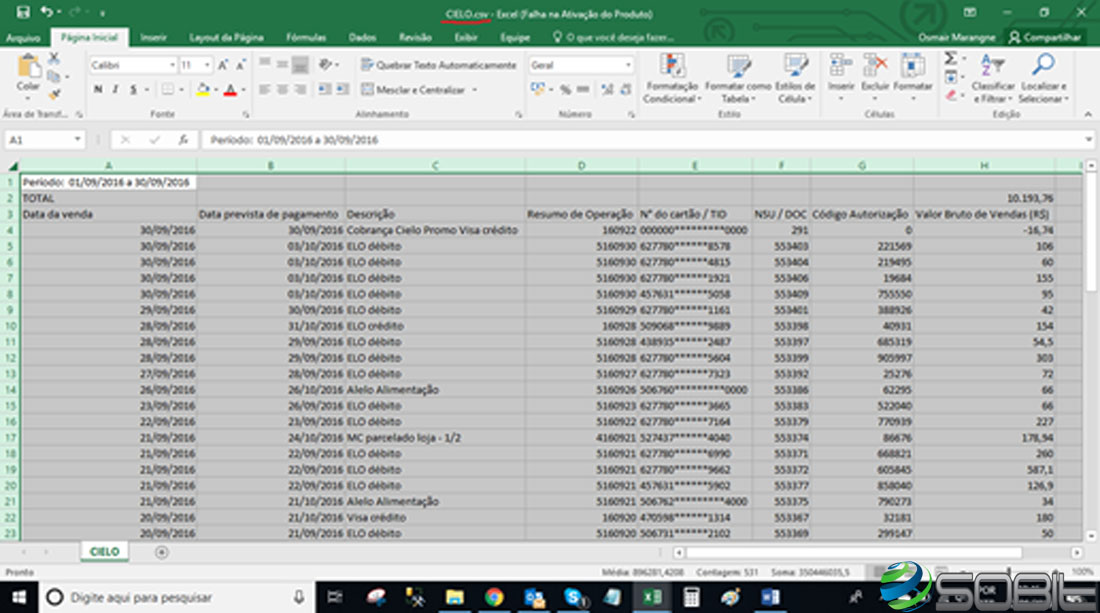Expand the formula bar
1100x613 pixels.
(1088, 140)
